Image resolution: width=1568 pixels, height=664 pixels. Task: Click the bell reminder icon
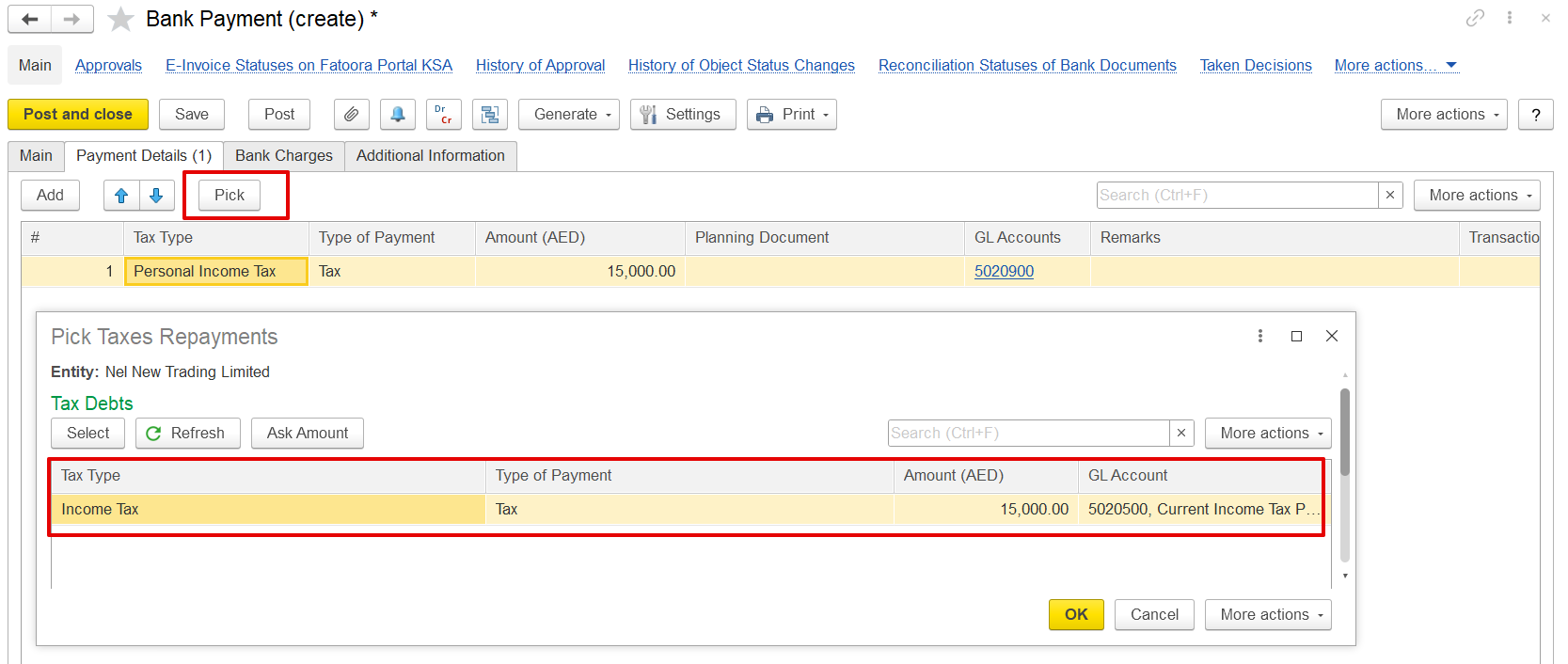pos(398,115)
